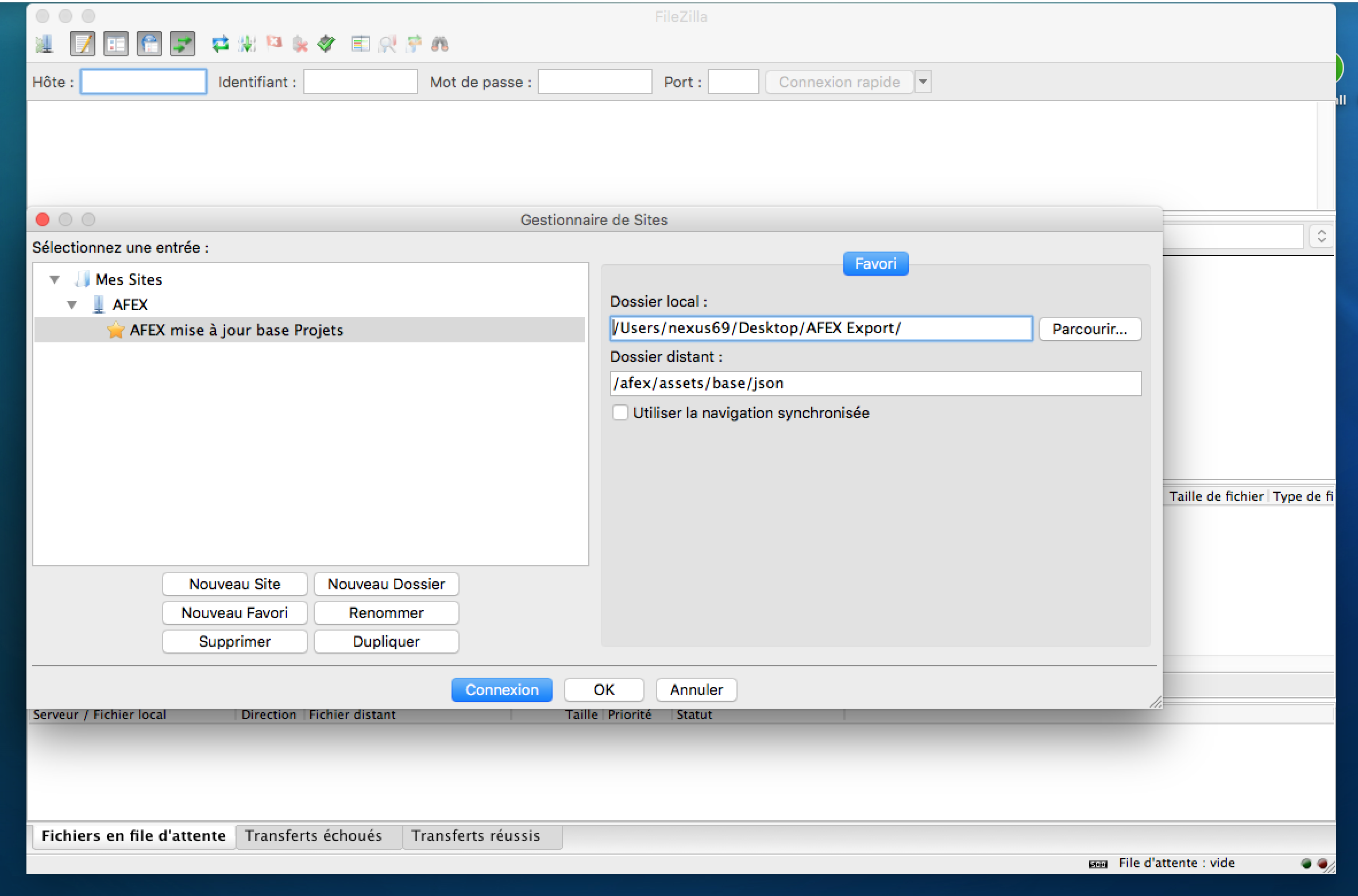Click the green status light in the status bar

[x=1306, y=863]
